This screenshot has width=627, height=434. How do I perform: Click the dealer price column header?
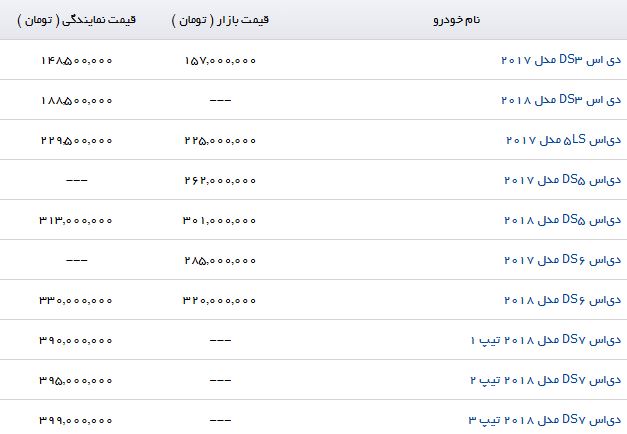click(x=76, y=20)
